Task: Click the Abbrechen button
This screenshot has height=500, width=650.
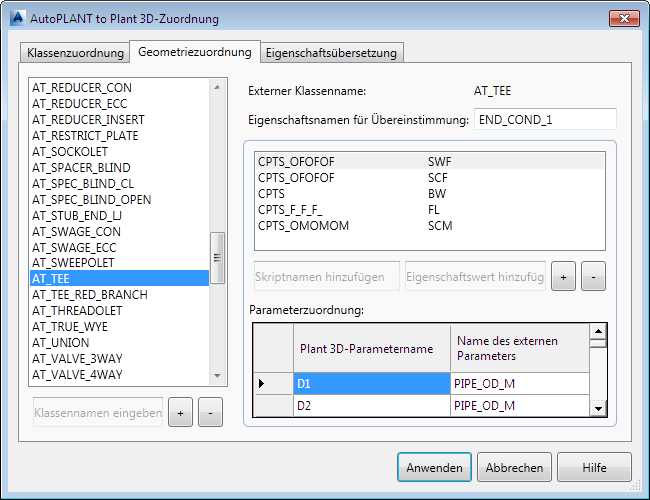Action: (514, 467)
